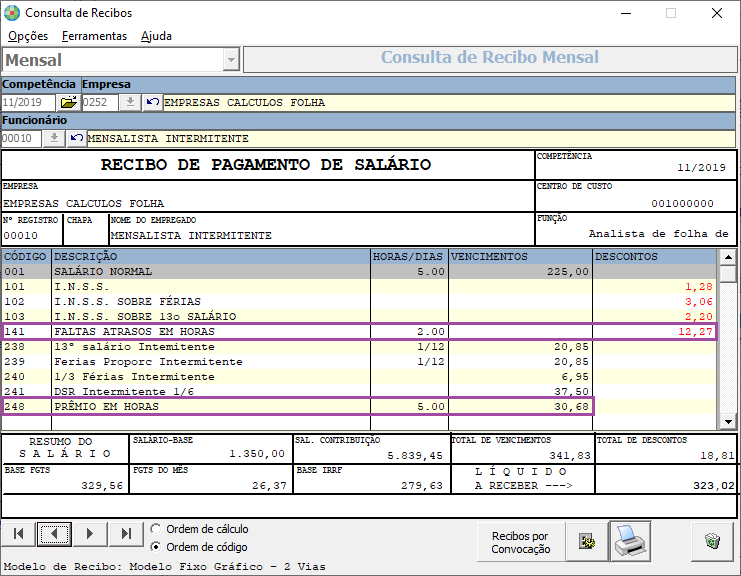741x576 pixels.
Task: Select the 13º salário Intemitente row
Action: click(x=359, y=346)
